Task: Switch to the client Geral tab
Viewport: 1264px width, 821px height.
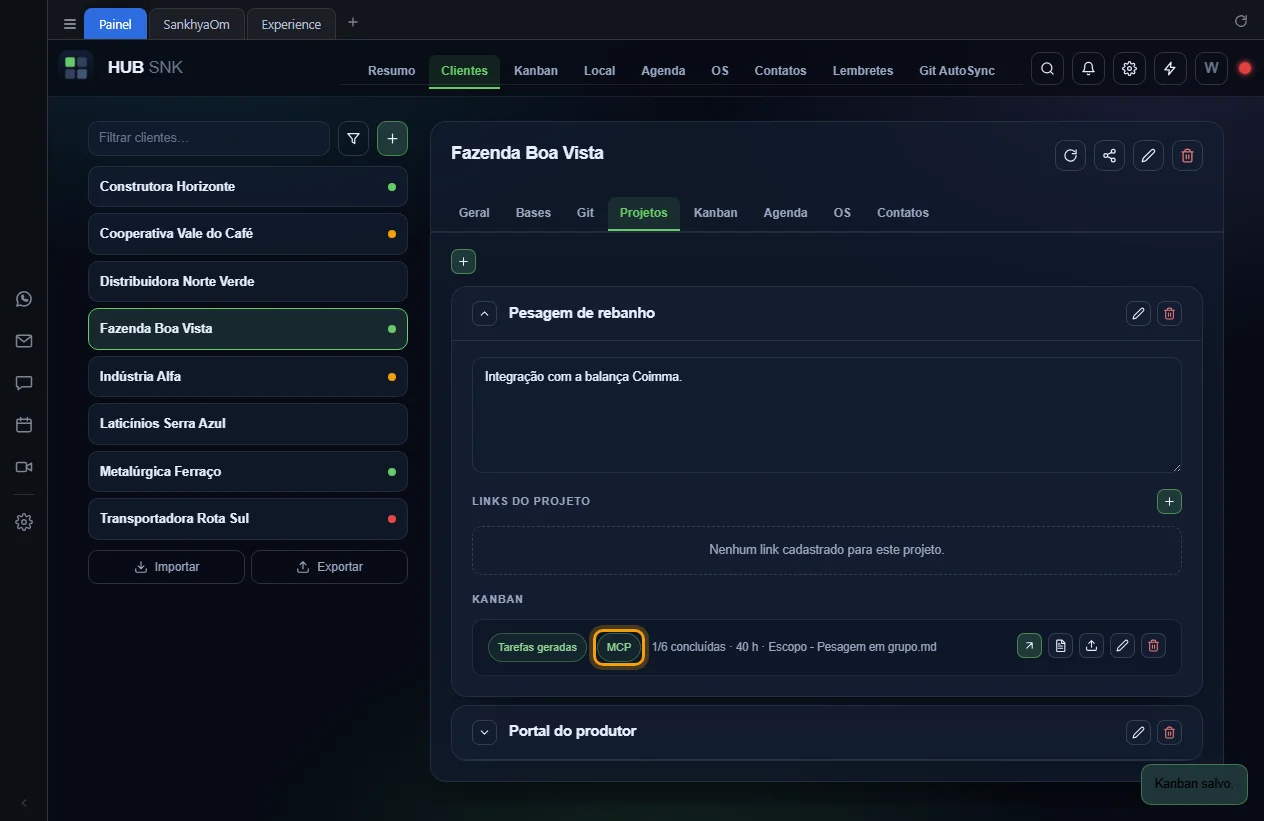Action: [x=474, y=213]
